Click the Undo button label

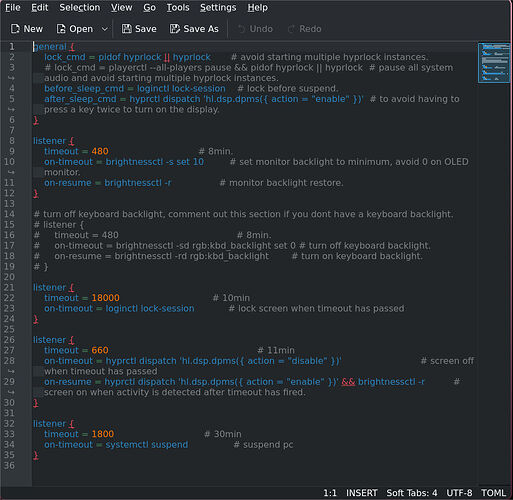pyautogui.click(x=261, y=29)
